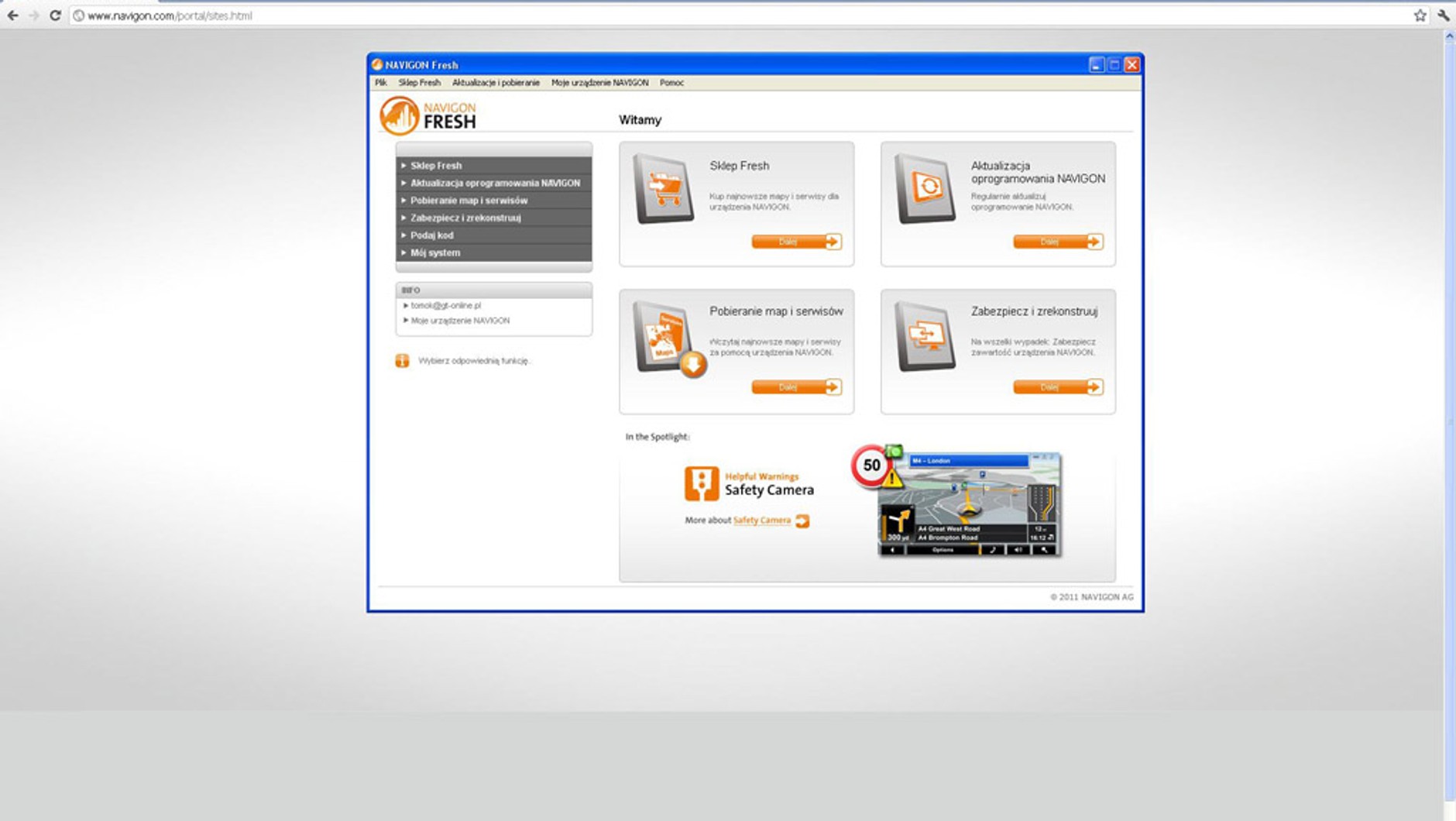Click the Zabezpiecz i zrekonstruuj monitor icon
Viewport: 1456px width, 821px height.
click(925, 336)
